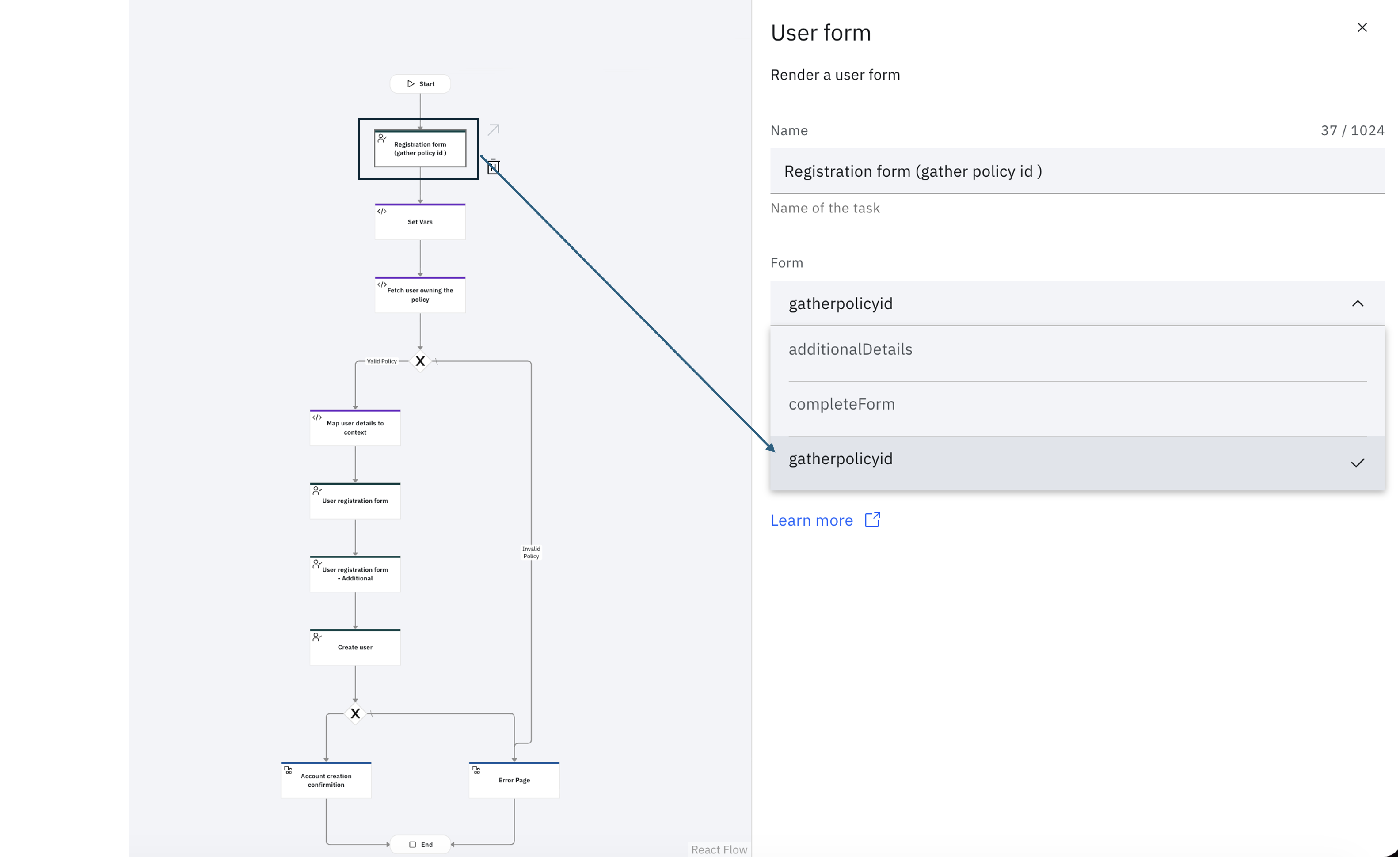Open the node via the diagonal arrow icon
The height and width of the screenshot is (857, 1400).
(x=493, y=130)
